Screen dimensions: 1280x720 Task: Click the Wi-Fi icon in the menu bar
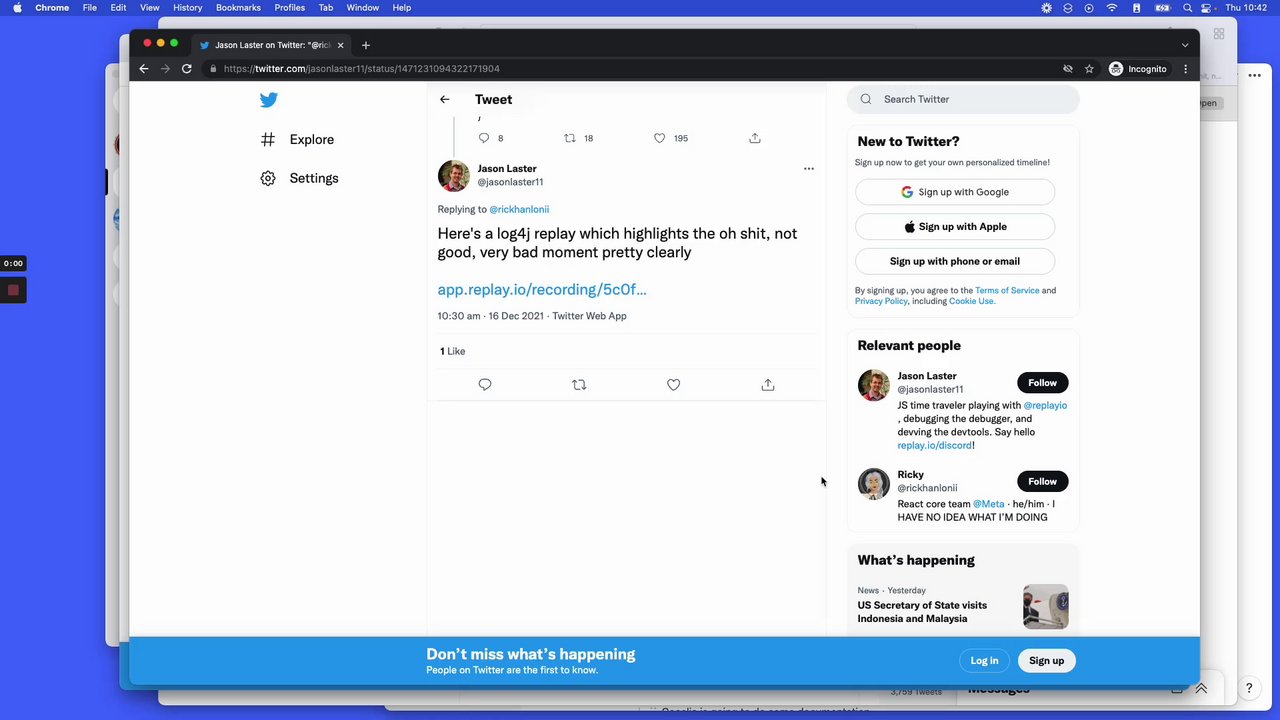[1112, 7]
